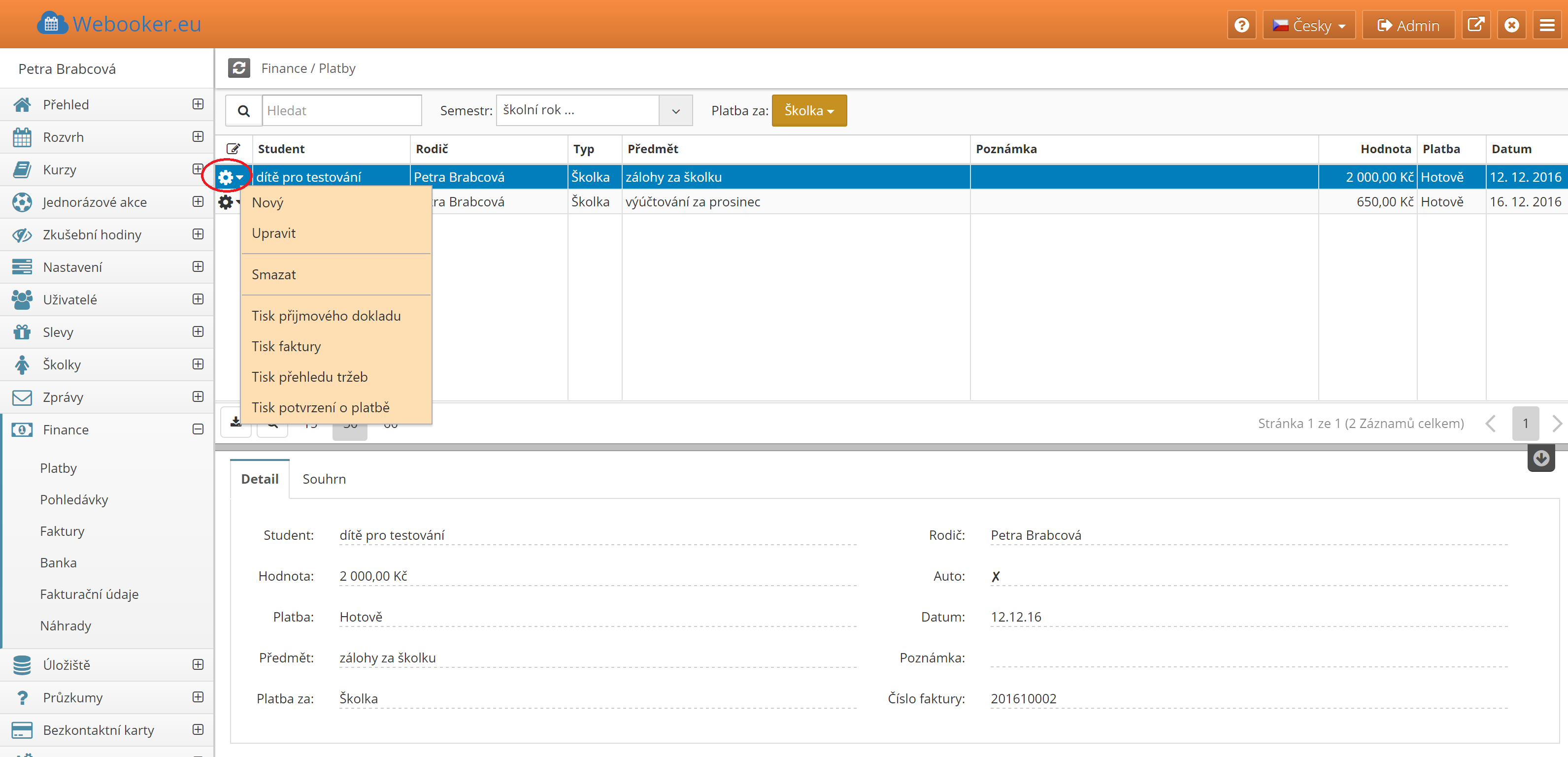Expand the Školky sidebar section
The width and height of the screenshot is (1568, 757).
(x=198, y=364)
